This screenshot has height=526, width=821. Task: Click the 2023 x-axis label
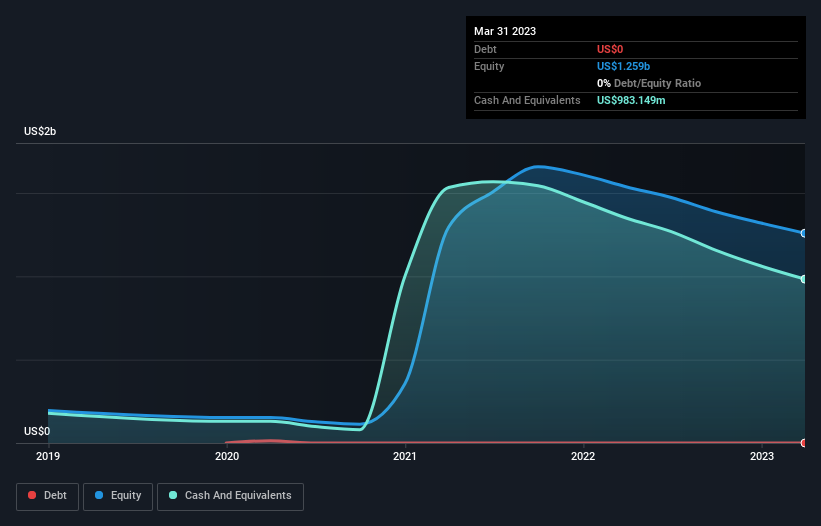(x=762, y=456)
